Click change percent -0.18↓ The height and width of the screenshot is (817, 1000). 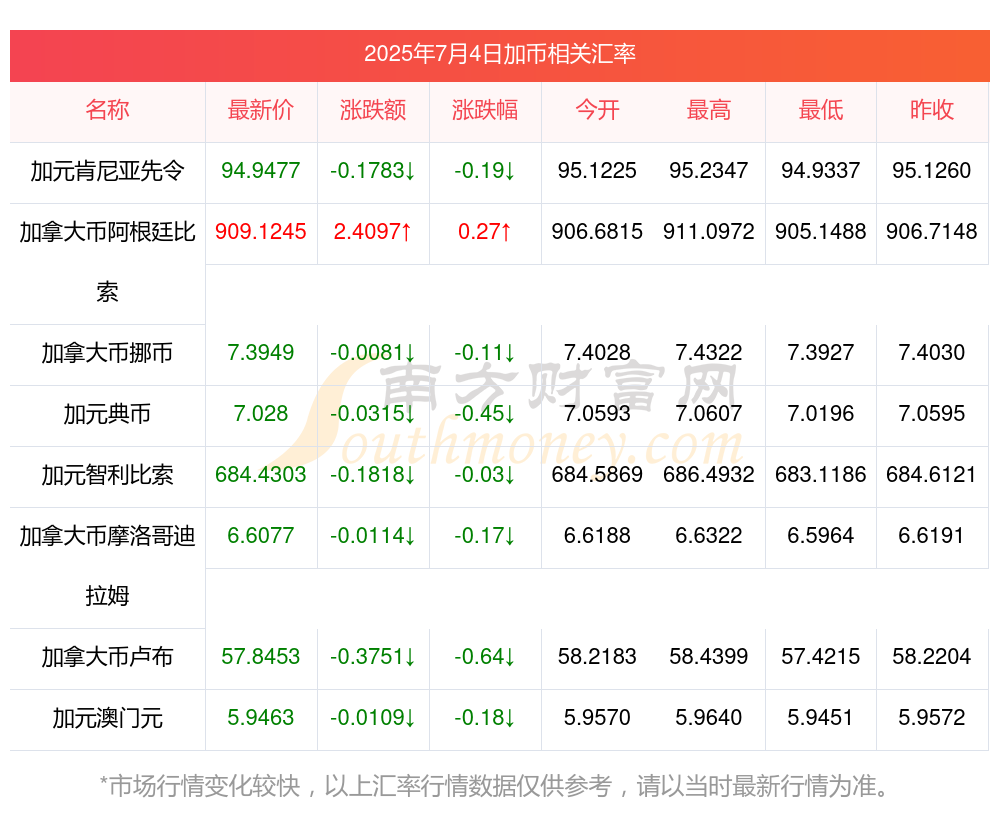point(485,718)
